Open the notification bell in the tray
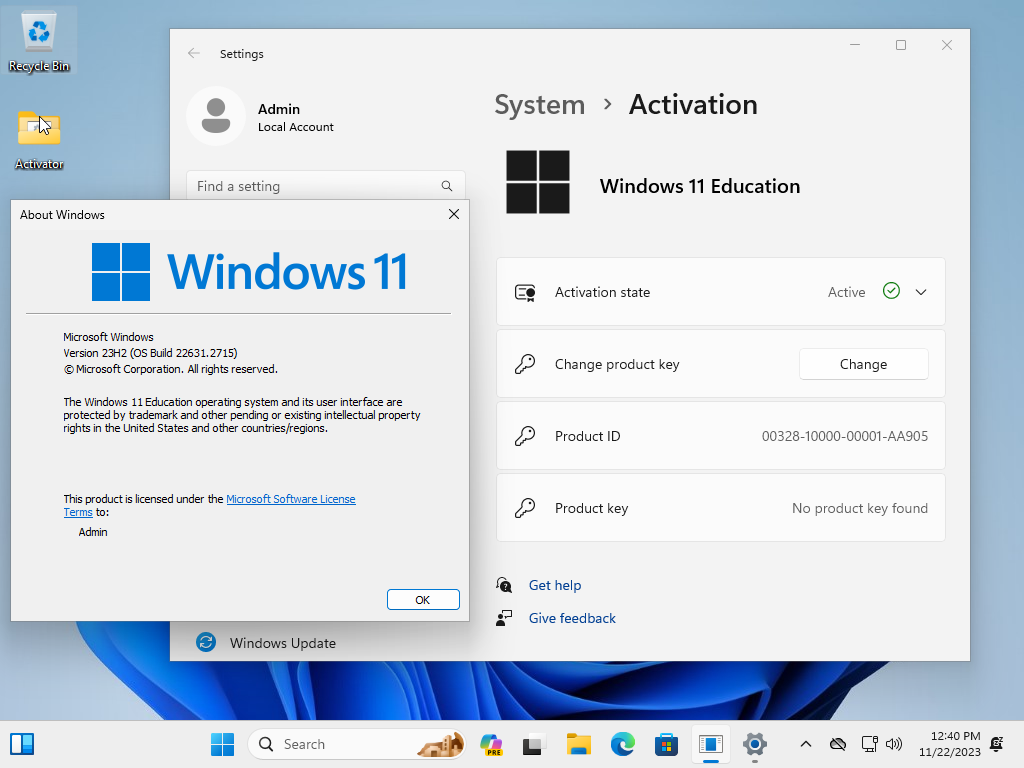Screen dimensions: 1024x768 click(997, 744)
